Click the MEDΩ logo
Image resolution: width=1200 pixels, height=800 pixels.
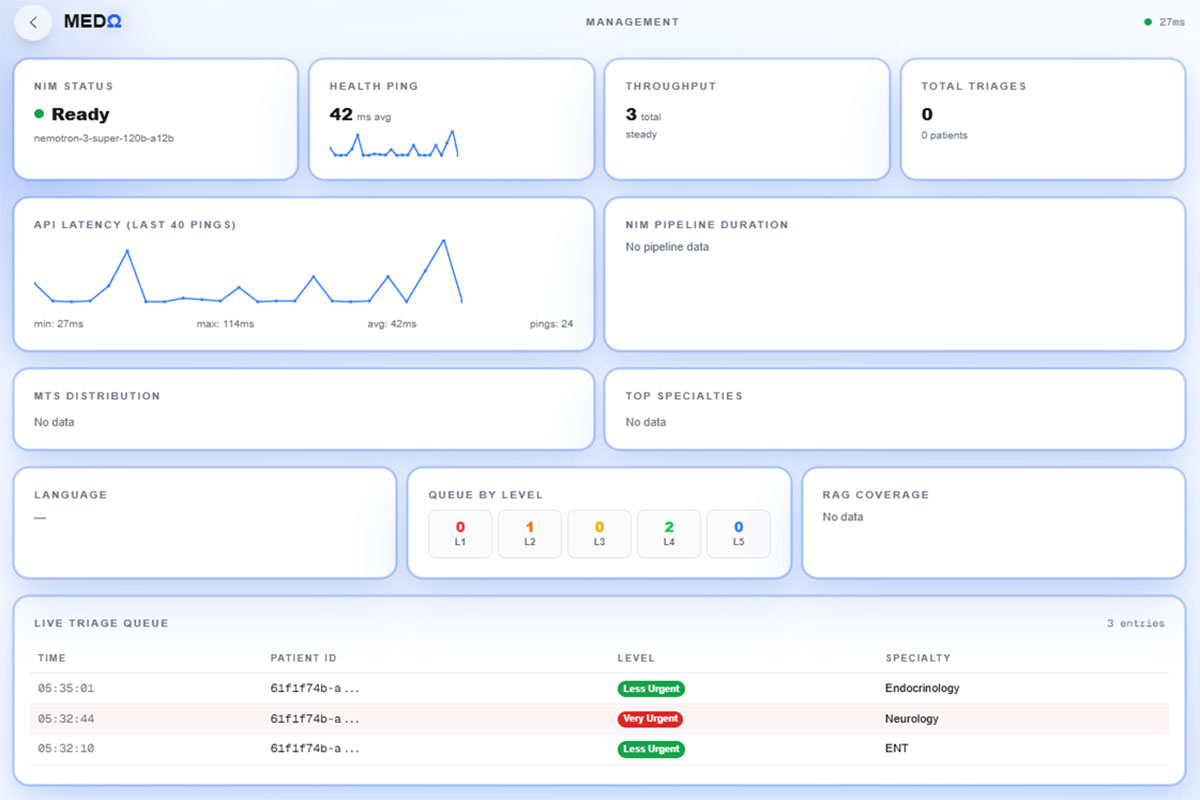click(92, 22)
